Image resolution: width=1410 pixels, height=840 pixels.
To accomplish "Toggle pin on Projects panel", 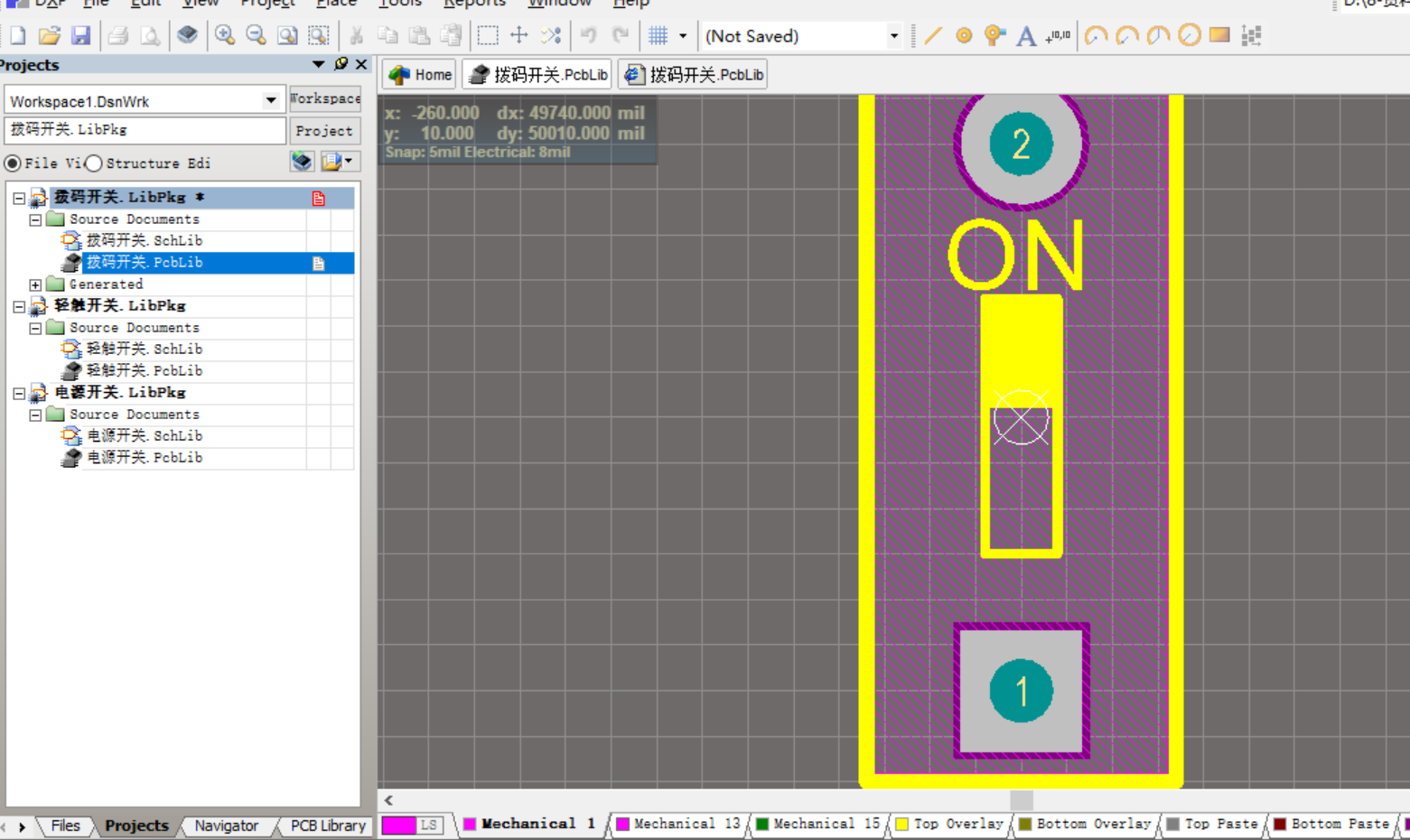I will 341,64.
